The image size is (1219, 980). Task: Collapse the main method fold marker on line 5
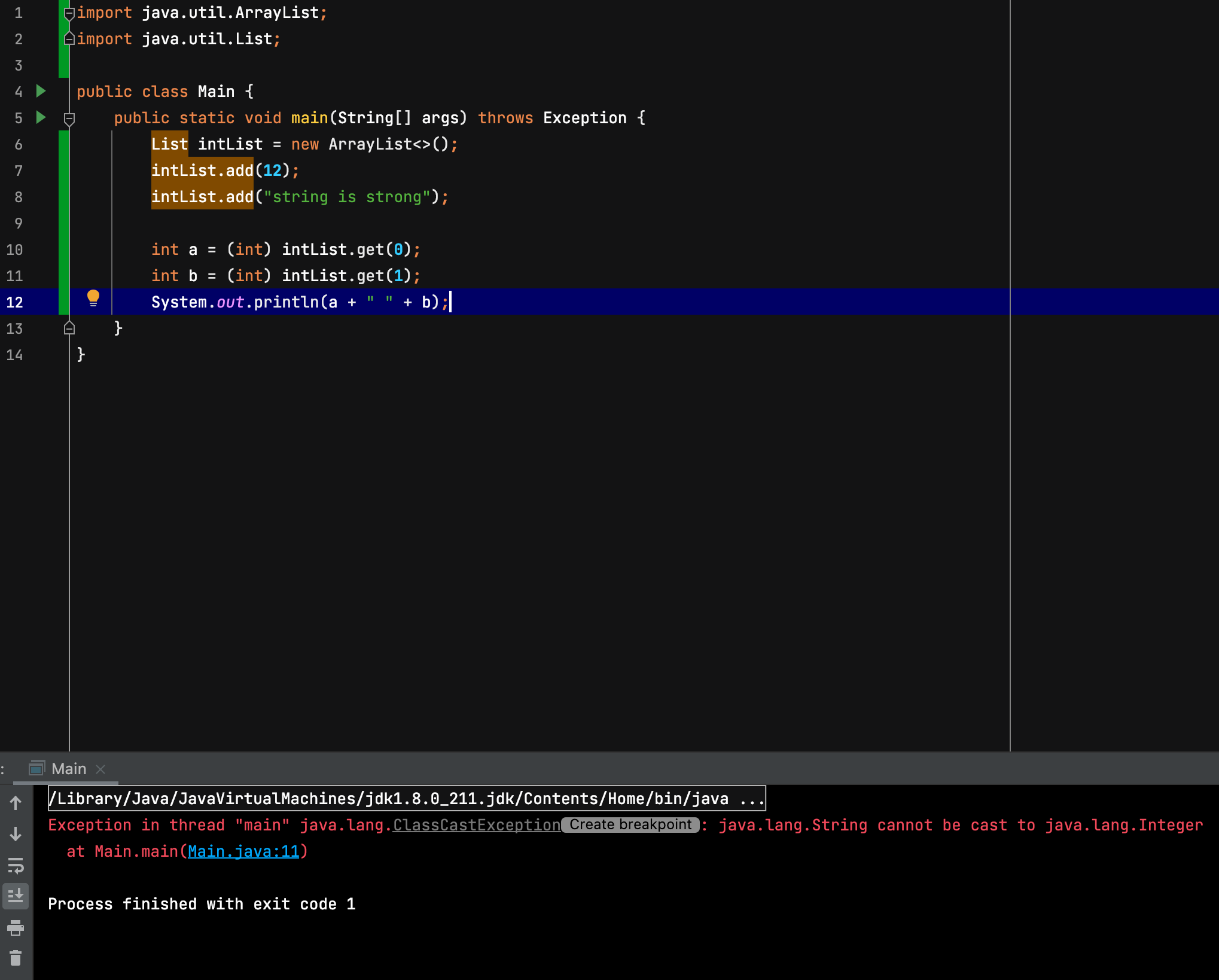[x=69, y=118]
